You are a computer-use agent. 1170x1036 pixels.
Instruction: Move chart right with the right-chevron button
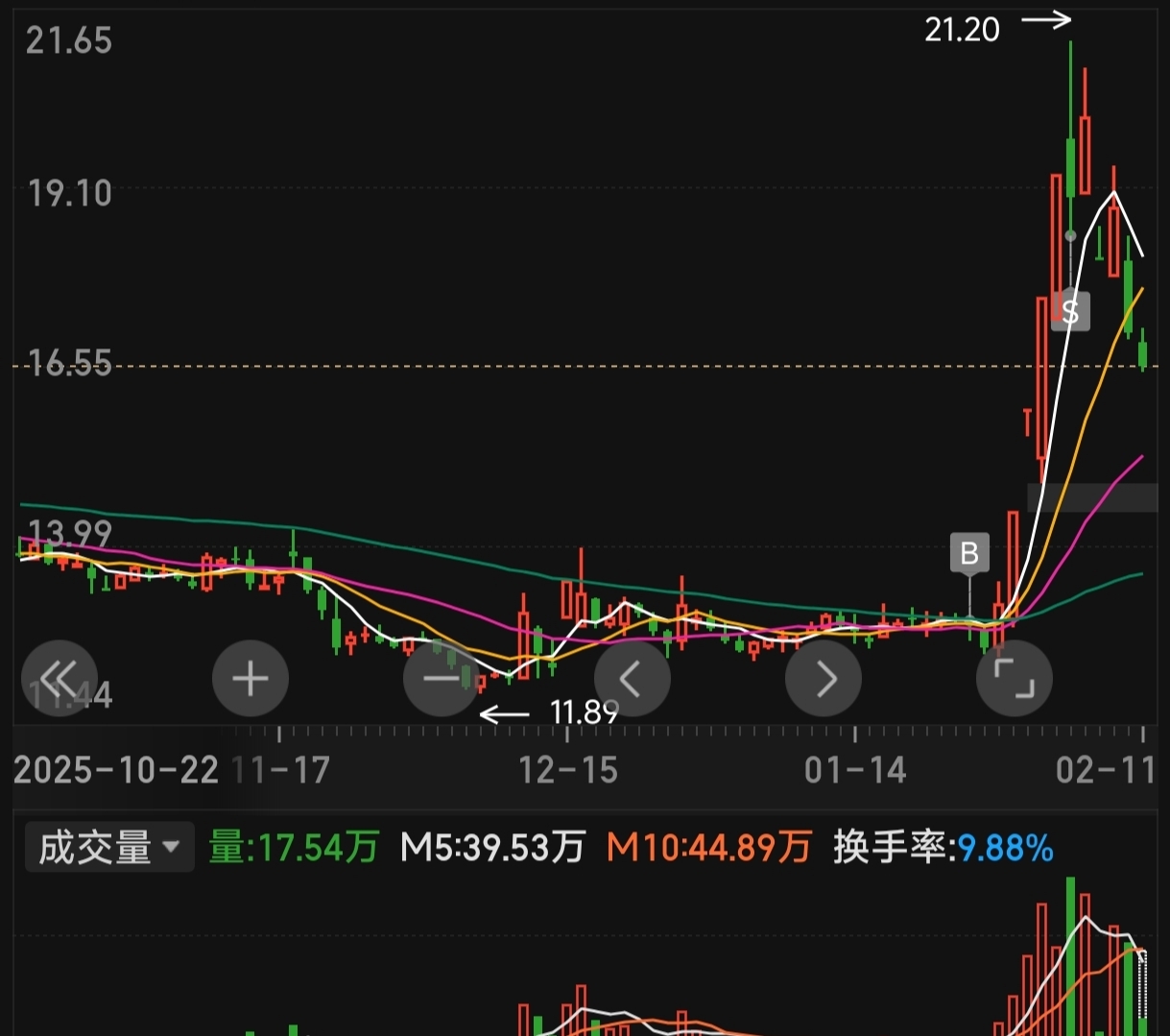[x=824, y=679]
